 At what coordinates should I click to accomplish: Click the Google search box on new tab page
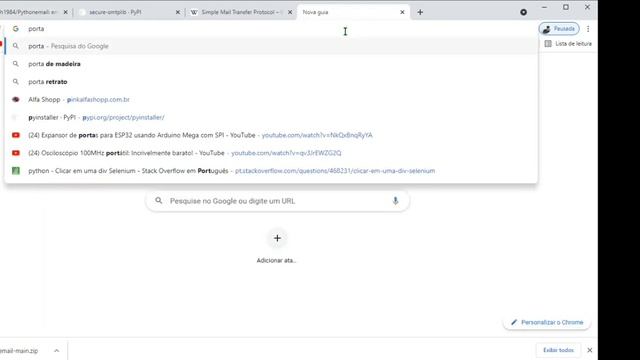pos(278,201)
